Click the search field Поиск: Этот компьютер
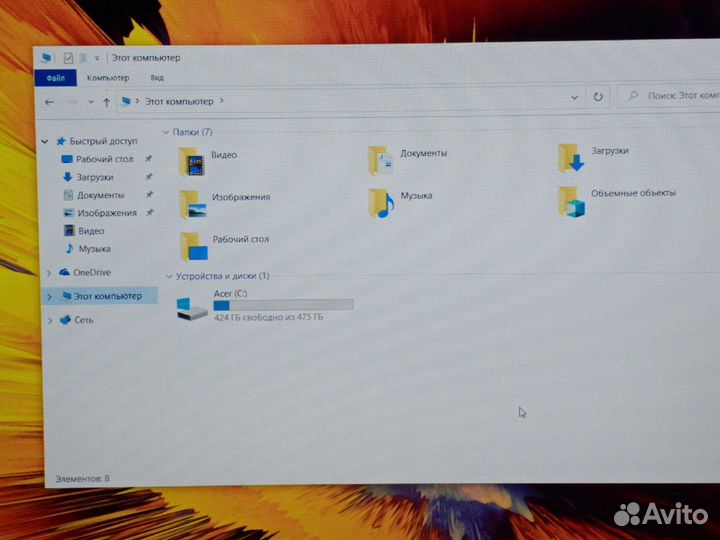 (669, 96)
